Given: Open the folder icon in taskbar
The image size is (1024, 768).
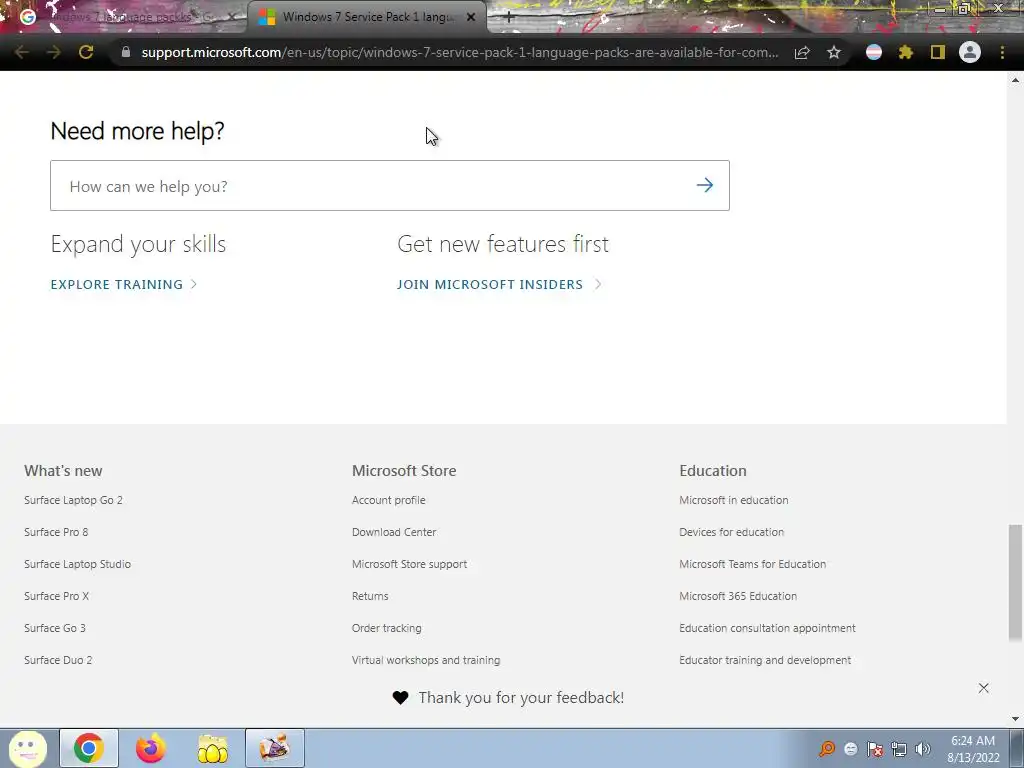Looking at the screenshot, I should point(213,748).
